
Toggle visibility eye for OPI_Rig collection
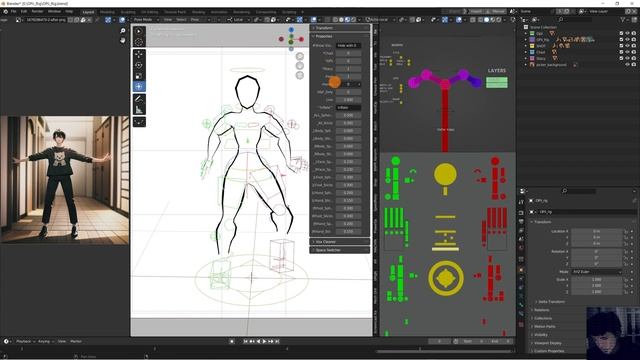point(627,40)
